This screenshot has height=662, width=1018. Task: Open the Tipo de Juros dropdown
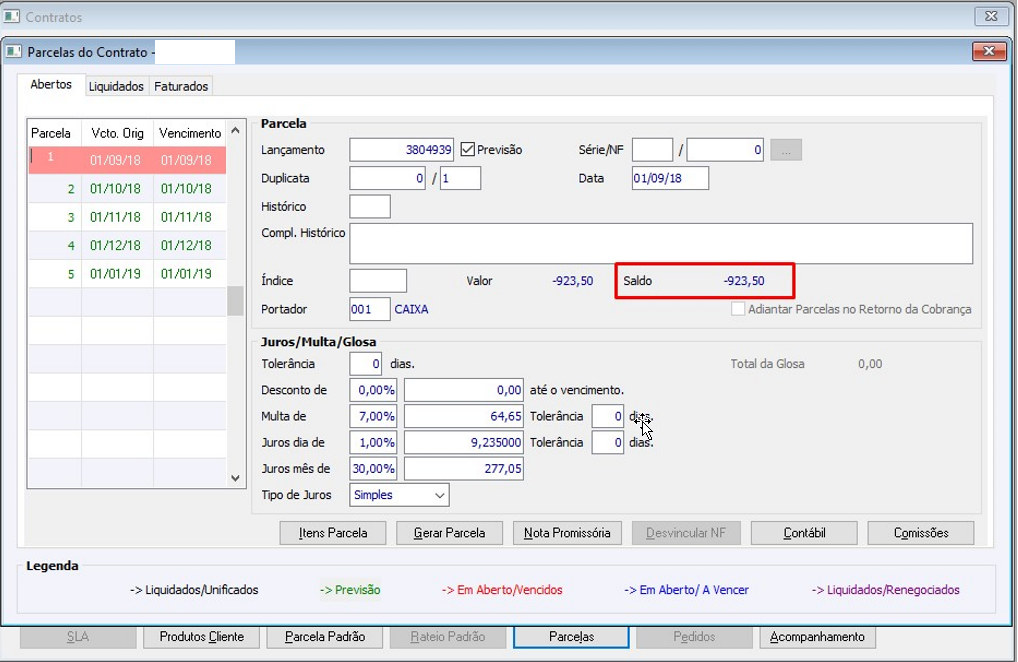point(399,495)
